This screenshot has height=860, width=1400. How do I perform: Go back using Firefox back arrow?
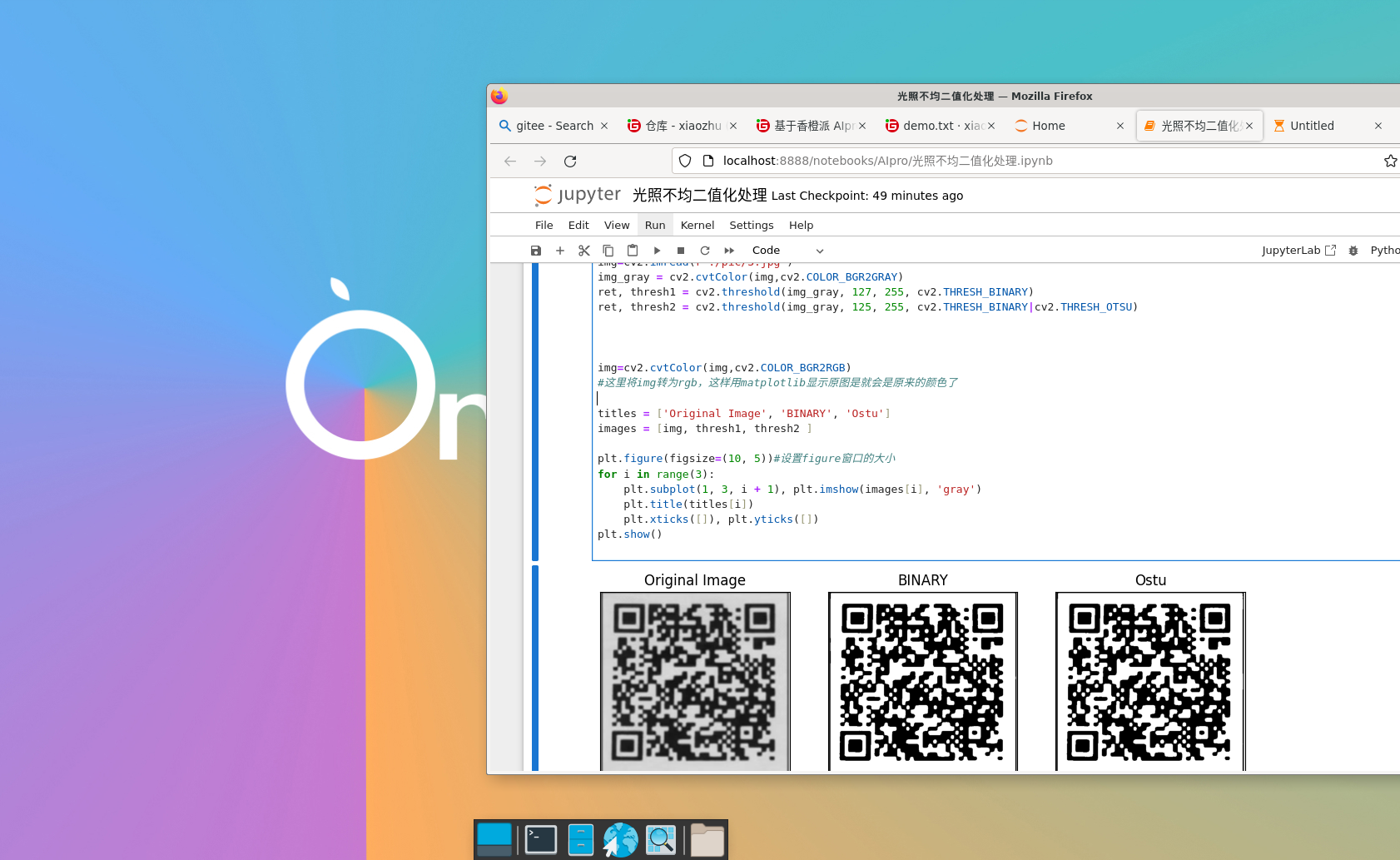click(x=510, y=162)
